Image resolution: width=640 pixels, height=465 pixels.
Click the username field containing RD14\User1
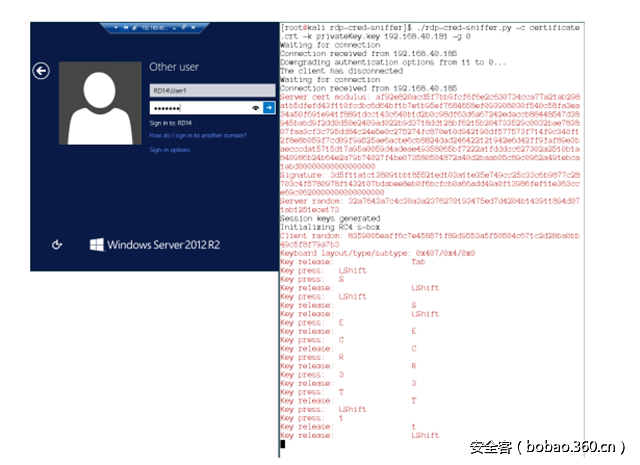pos(212,91)
